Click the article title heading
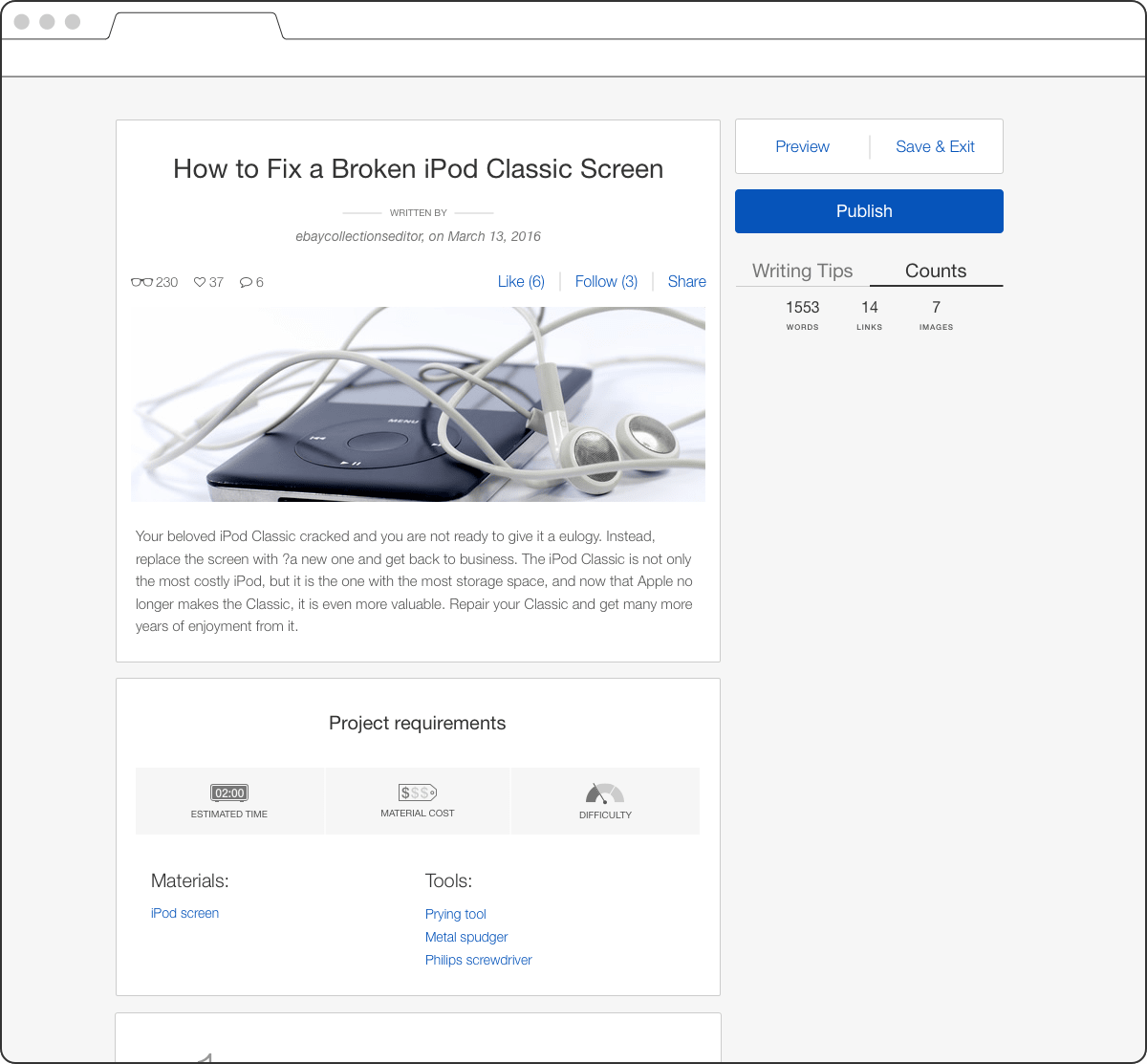 (418, 169)
